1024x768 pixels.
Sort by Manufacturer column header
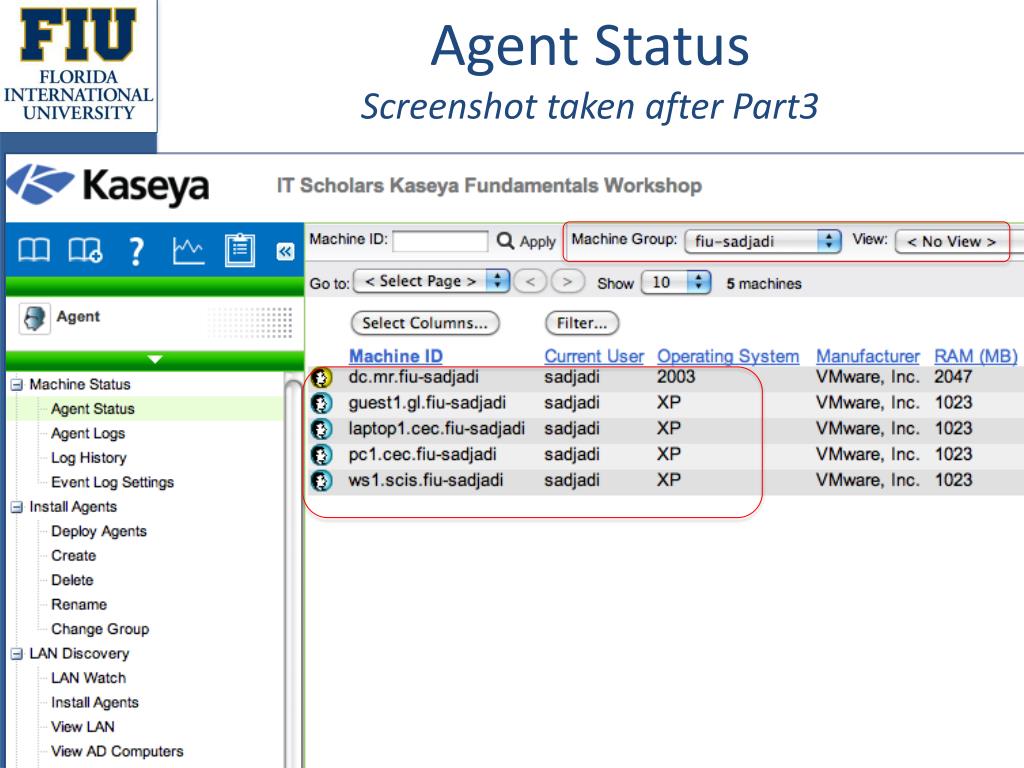pos(868,357)
